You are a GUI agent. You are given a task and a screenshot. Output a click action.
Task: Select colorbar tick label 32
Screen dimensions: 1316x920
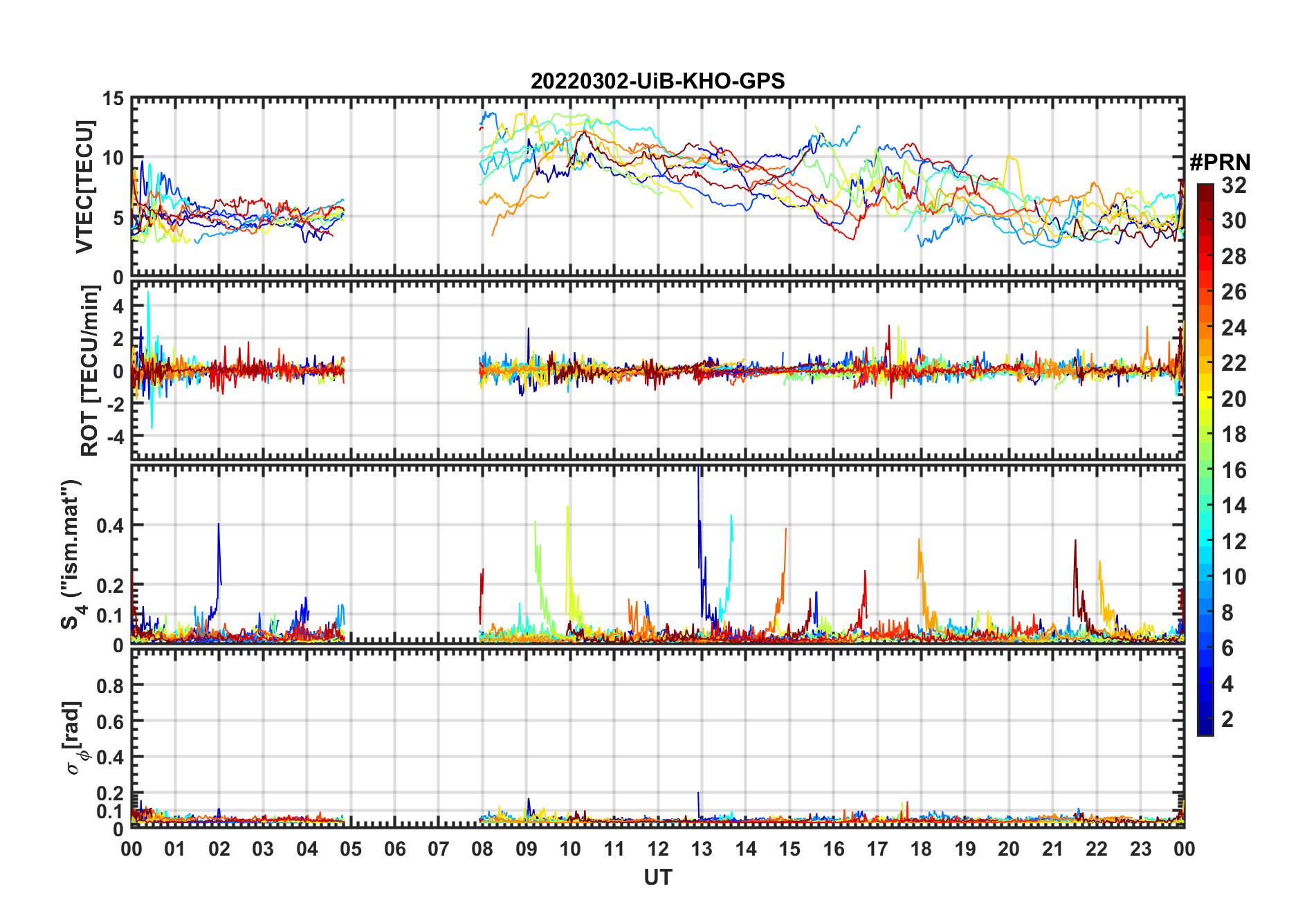(1234, 185)
